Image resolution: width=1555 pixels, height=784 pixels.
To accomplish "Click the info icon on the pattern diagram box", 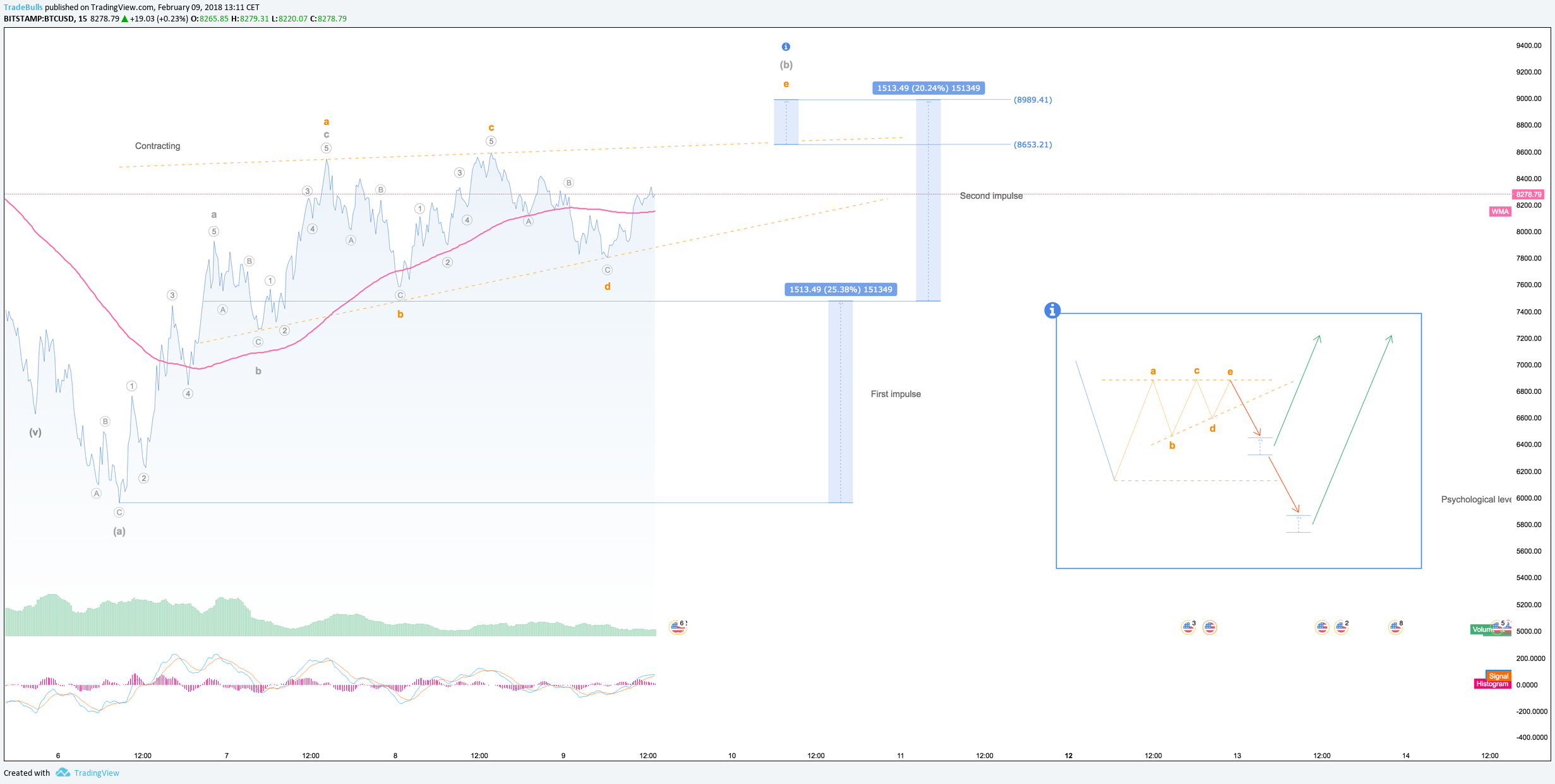I will pyautogui.click(x=1052, y=310).
